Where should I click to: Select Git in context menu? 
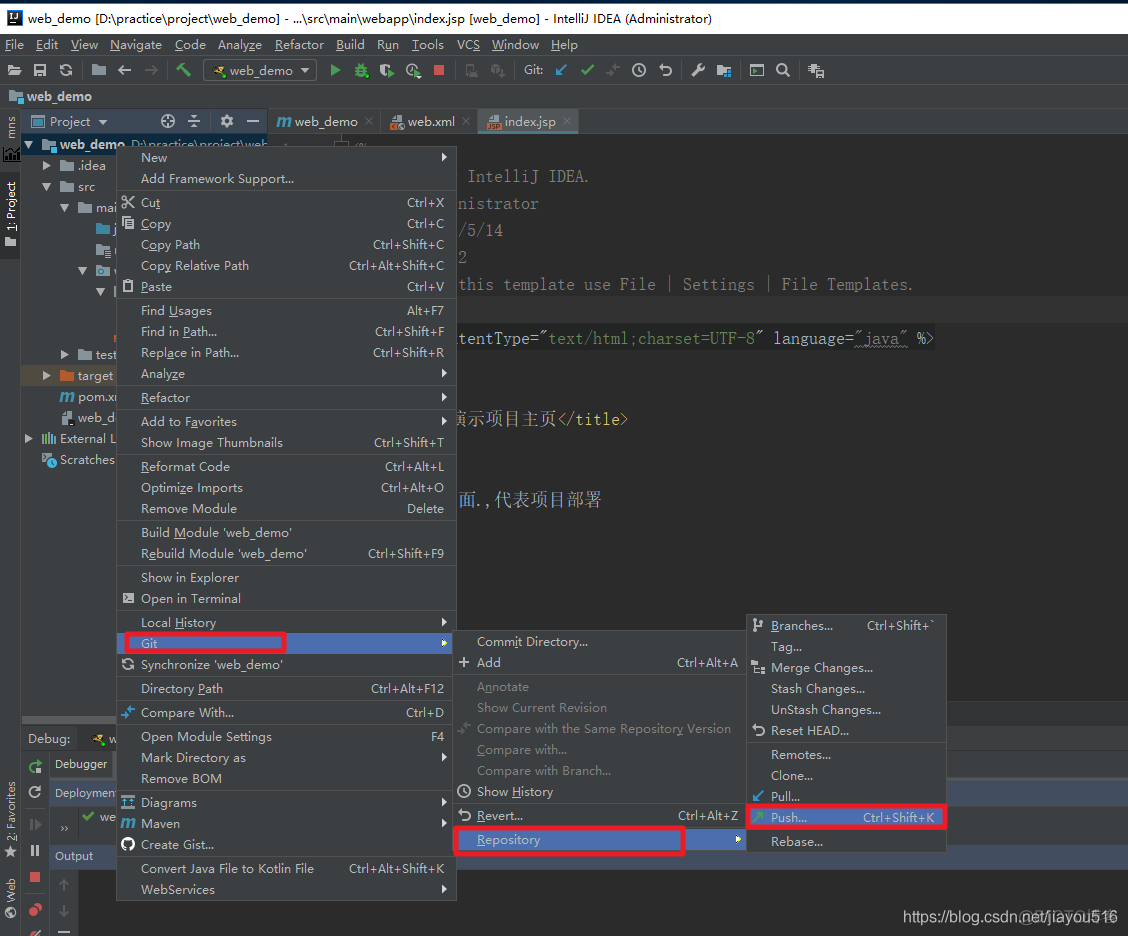click(x=286, y=643)
